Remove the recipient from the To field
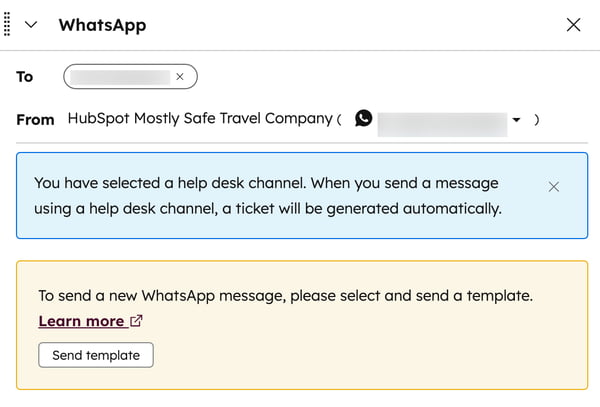The width and height of the screenshot is (600, 407). click(x=180, y=76)
